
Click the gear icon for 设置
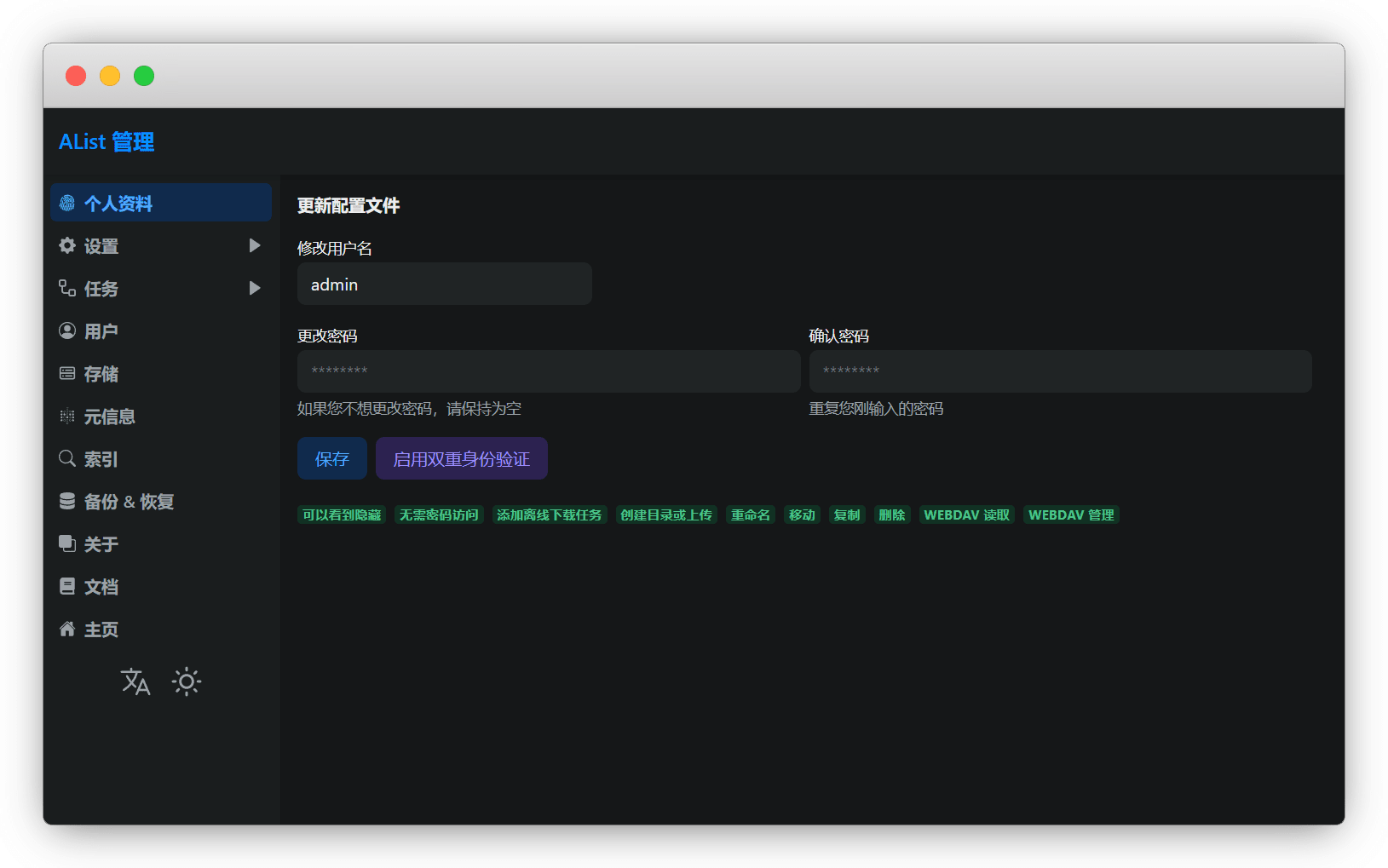(67, 245)
